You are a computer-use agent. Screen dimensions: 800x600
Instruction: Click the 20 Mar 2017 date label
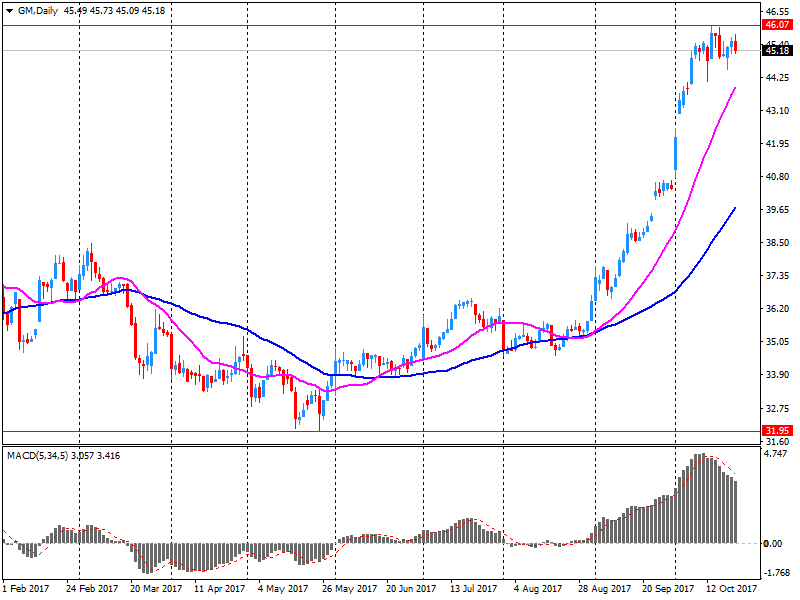tap(156, 589)
